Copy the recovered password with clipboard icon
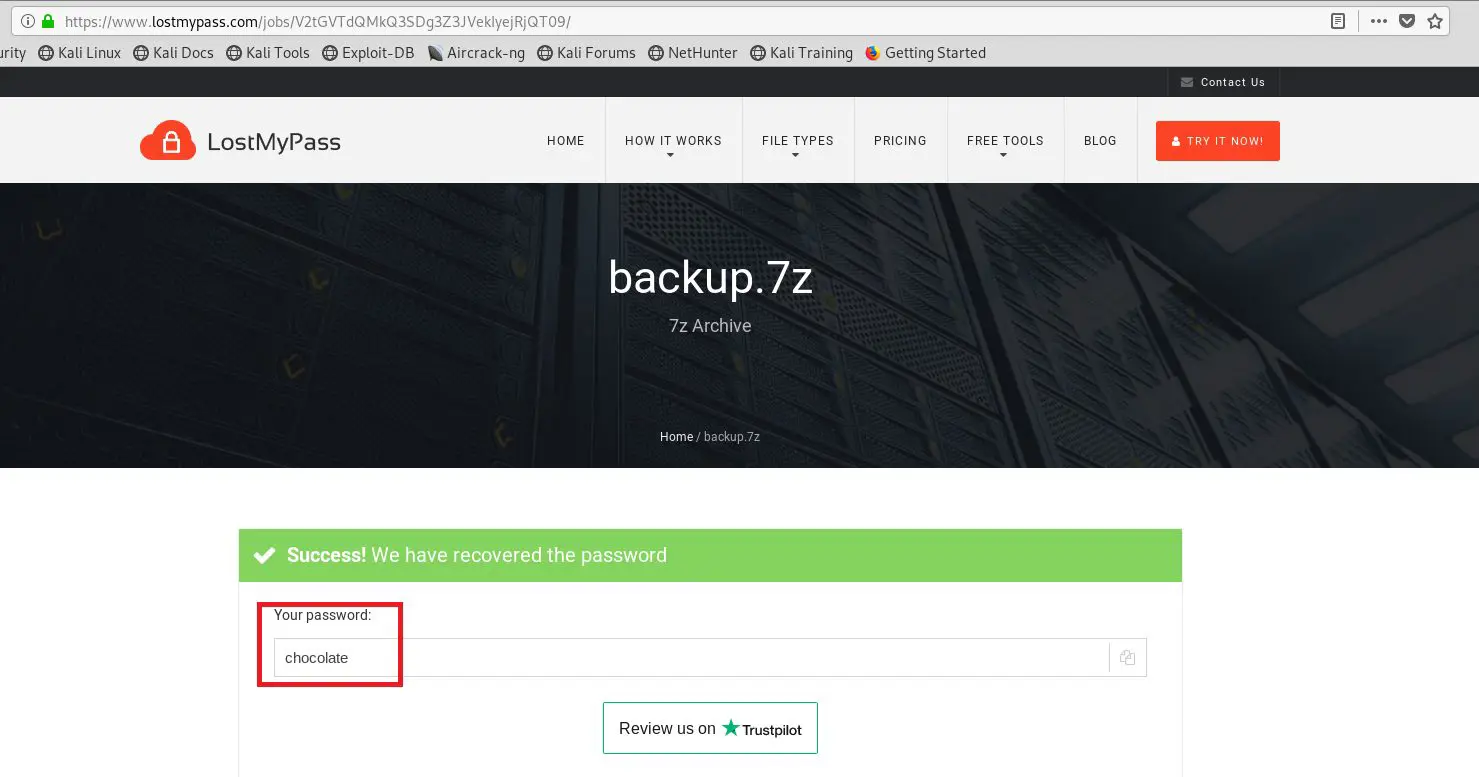 point(1127,658)
